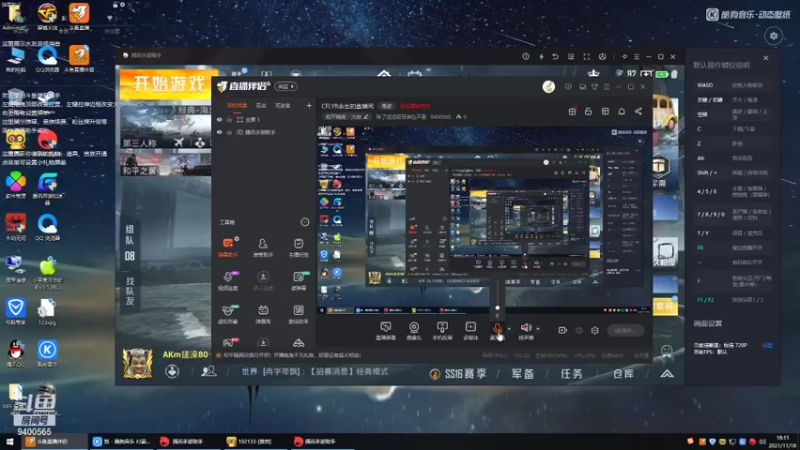Viewport: 800px width, 450px height.
Task: Open toolbox more options circle icon
Action: tap(305, 222)
